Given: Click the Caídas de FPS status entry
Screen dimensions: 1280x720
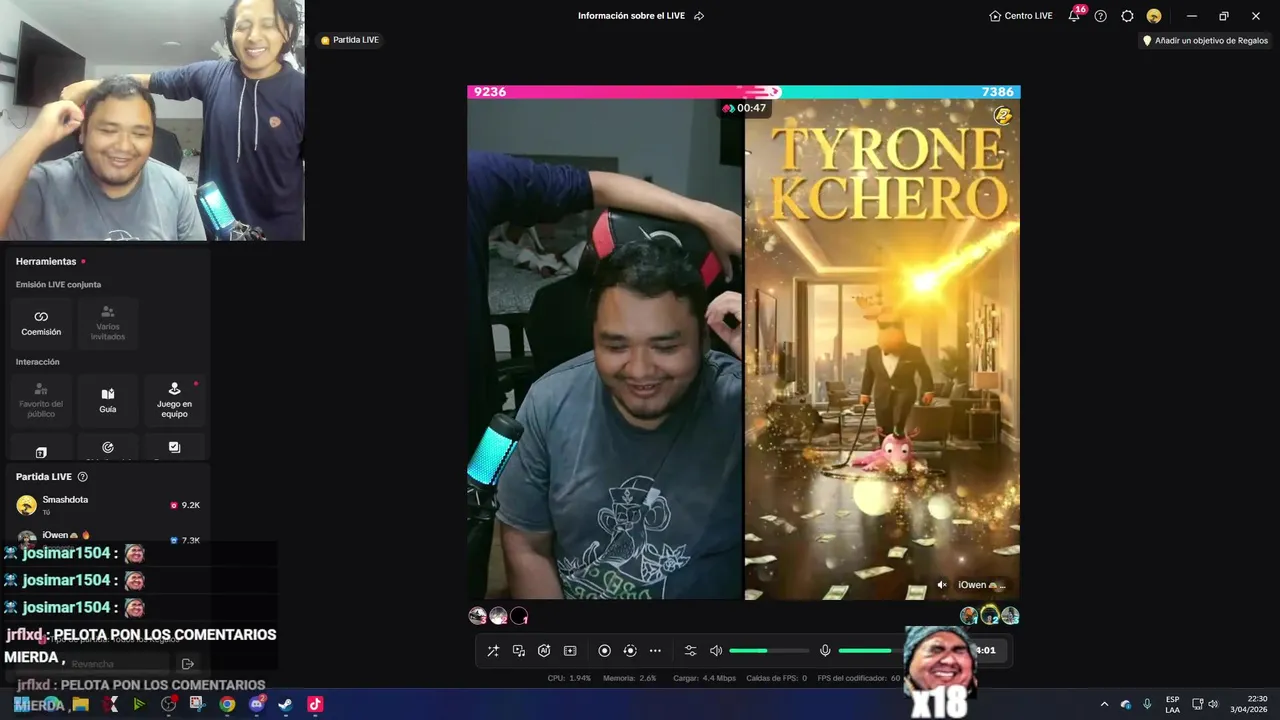Looking at the screenshot, I should (776, 678).
